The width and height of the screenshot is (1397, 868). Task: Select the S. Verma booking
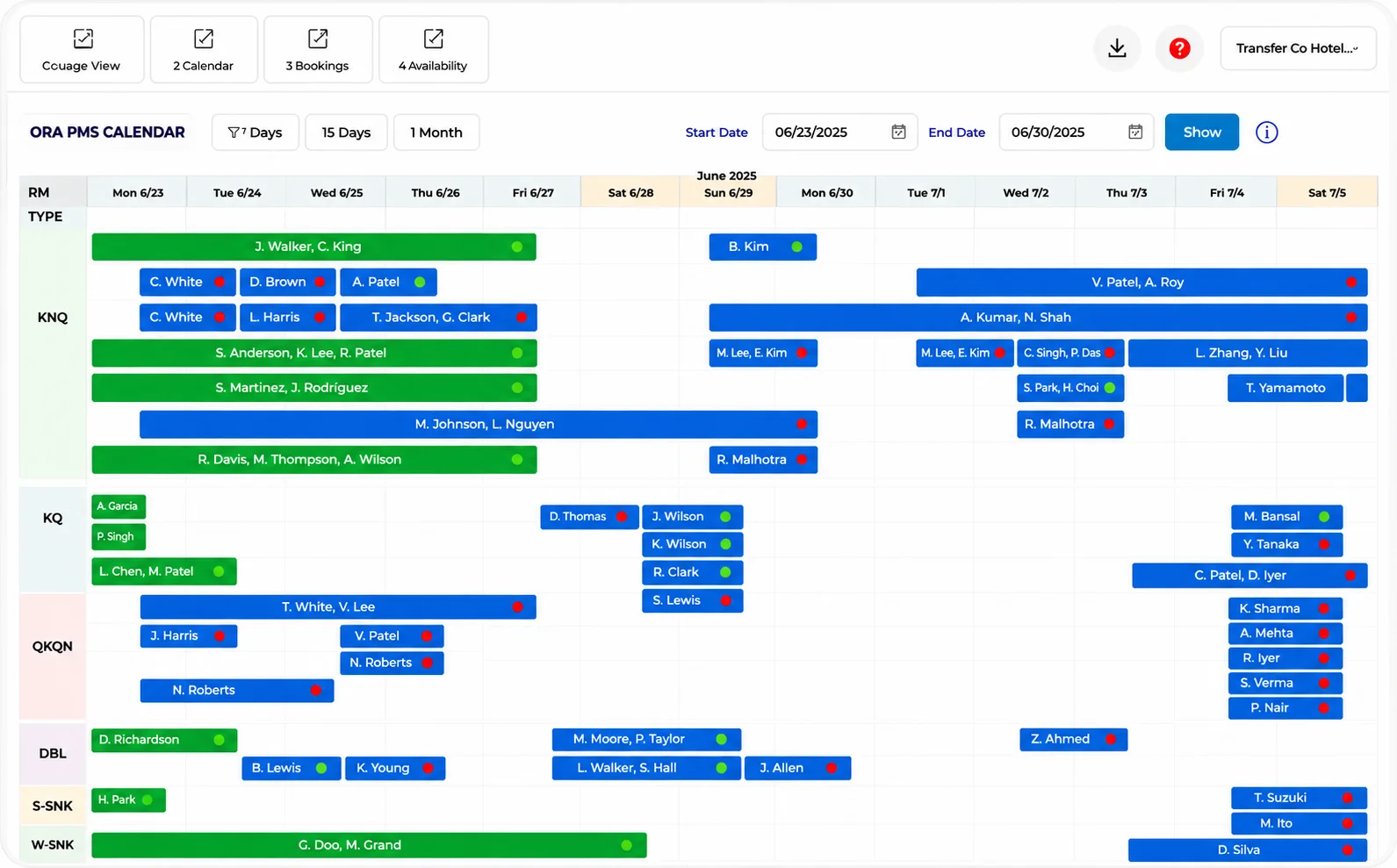[1285, 683]
